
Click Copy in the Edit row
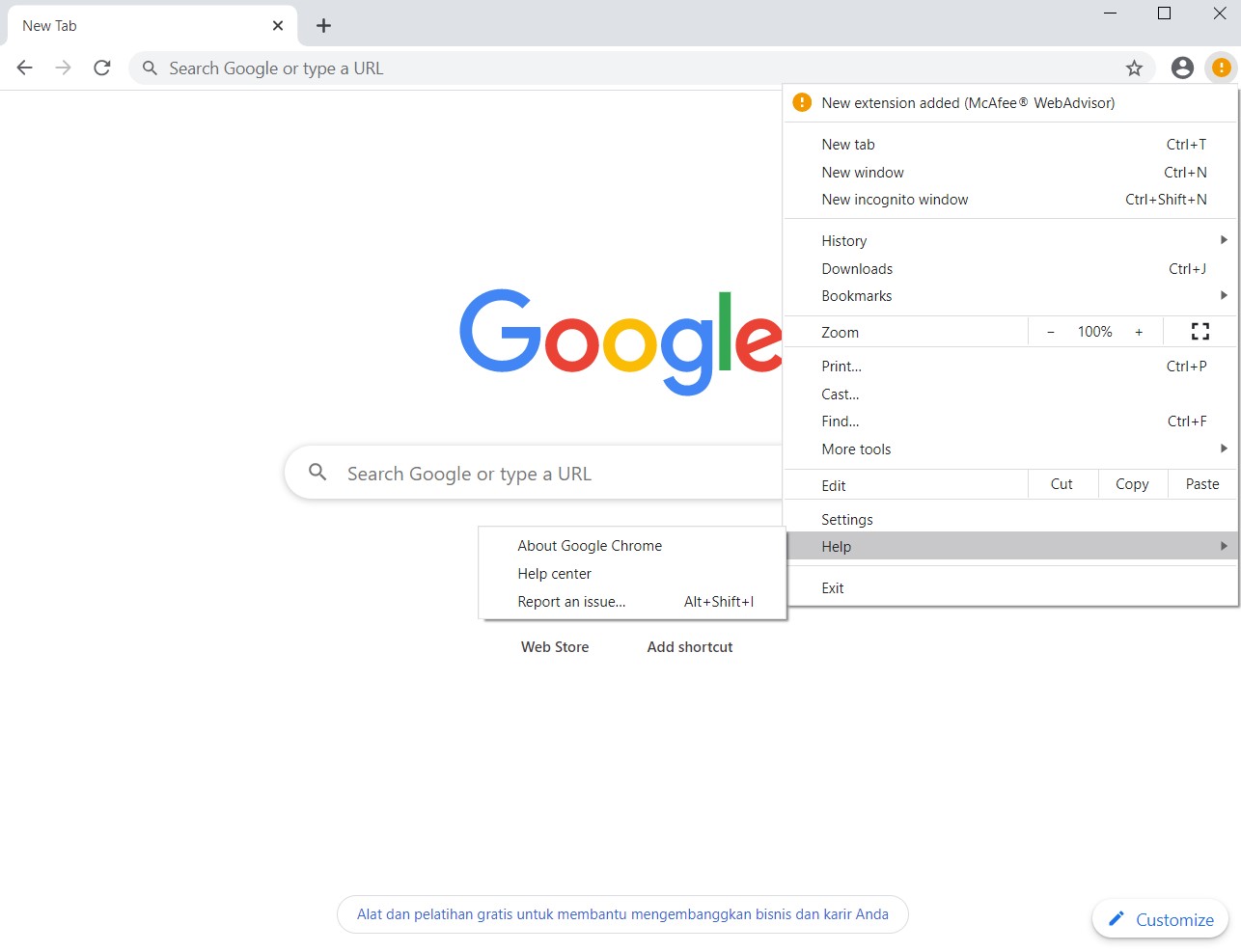(1133, 484)
